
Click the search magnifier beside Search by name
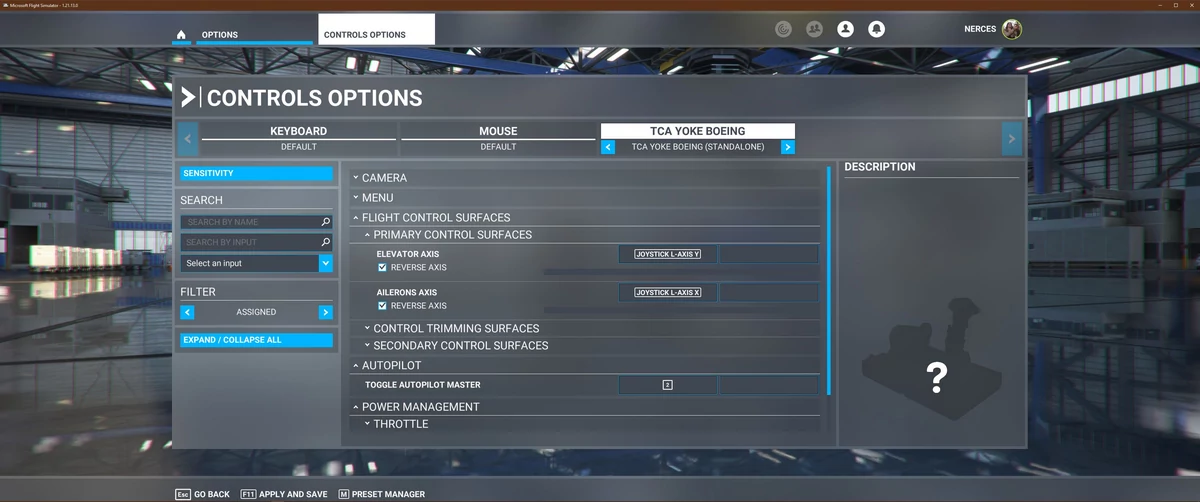[326, 222]
